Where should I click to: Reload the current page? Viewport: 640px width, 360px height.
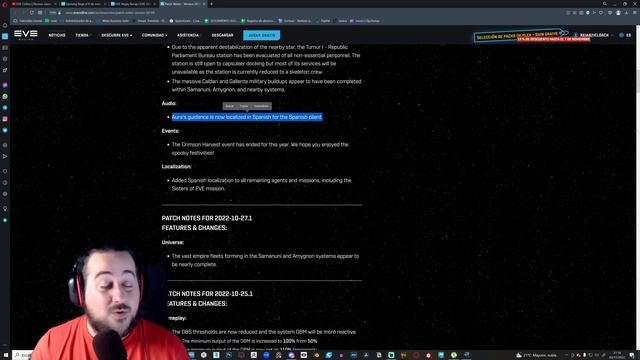(x=31, y=13)
